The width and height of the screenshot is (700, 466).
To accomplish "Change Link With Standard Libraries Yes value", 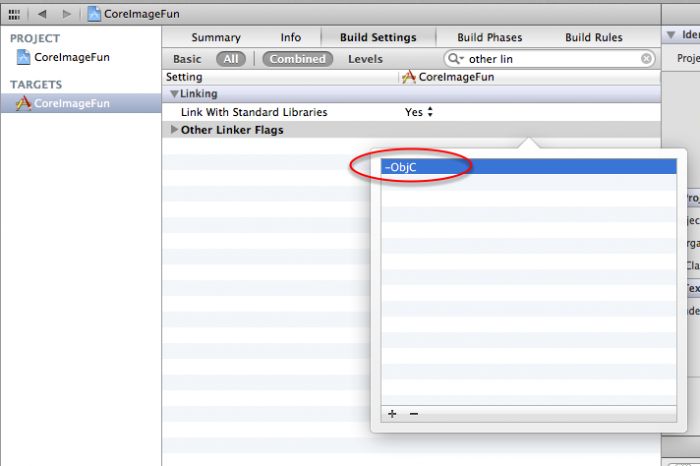I will coord(419,112).
